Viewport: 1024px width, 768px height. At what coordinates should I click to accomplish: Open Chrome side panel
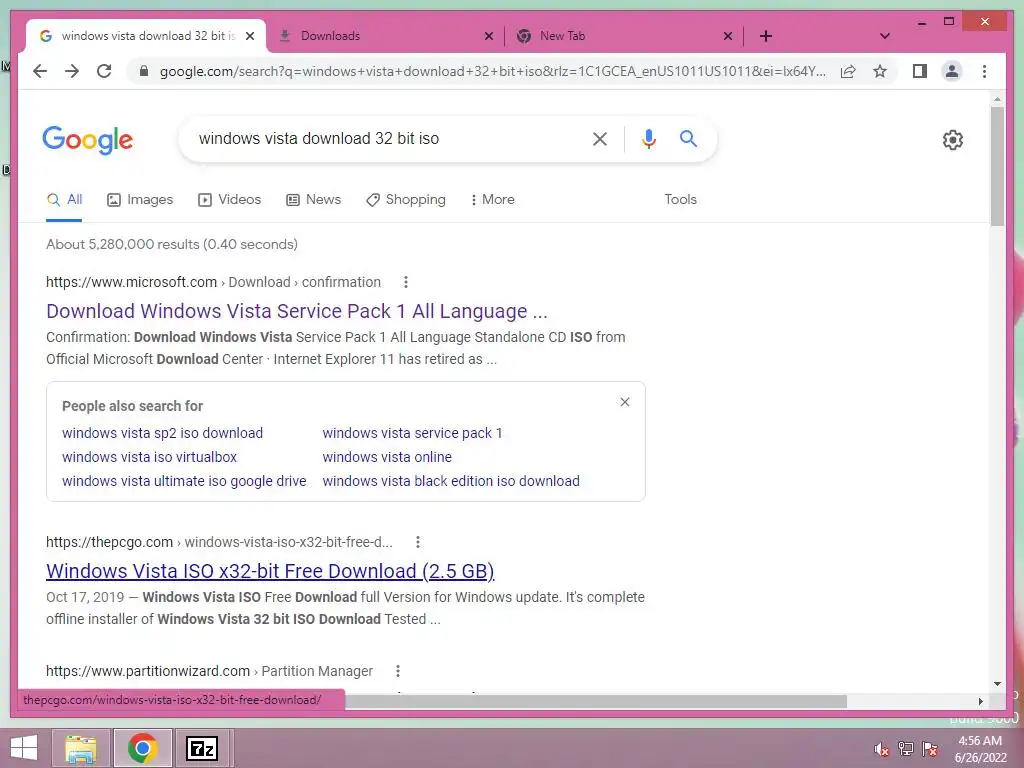coord(920,71)
